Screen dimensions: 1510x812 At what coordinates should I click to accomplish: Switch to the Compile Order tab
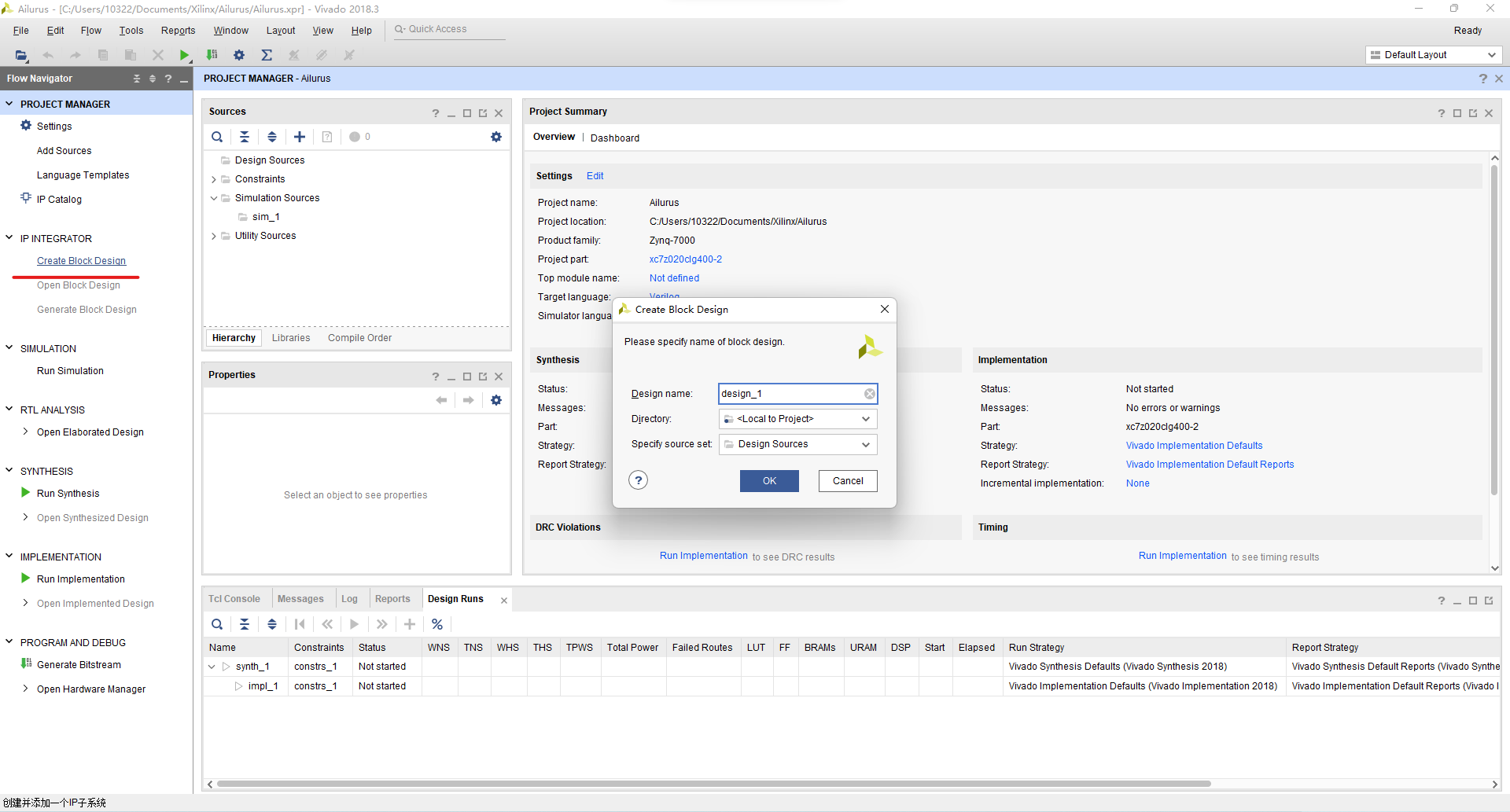coord(359,338)
